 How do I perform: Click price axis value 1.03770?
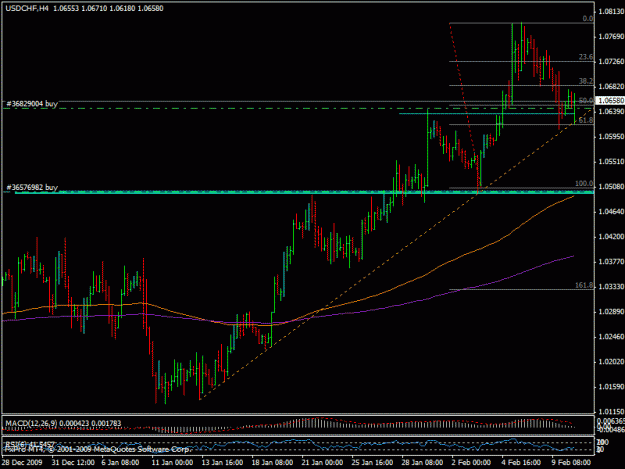[x=611, y=261]
